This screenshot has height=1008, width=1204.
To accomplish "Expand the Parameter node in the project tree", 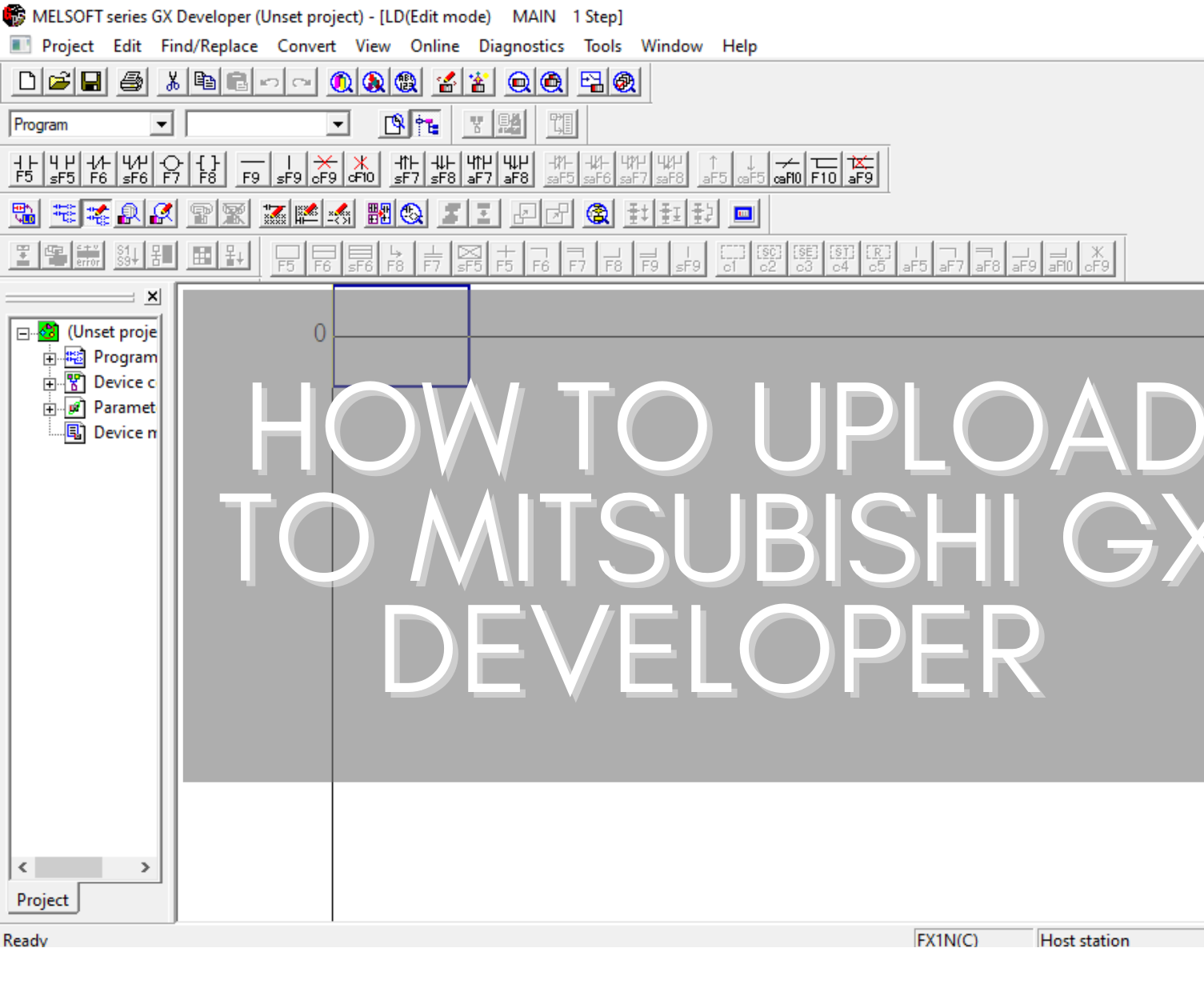I will coord(50,408).
